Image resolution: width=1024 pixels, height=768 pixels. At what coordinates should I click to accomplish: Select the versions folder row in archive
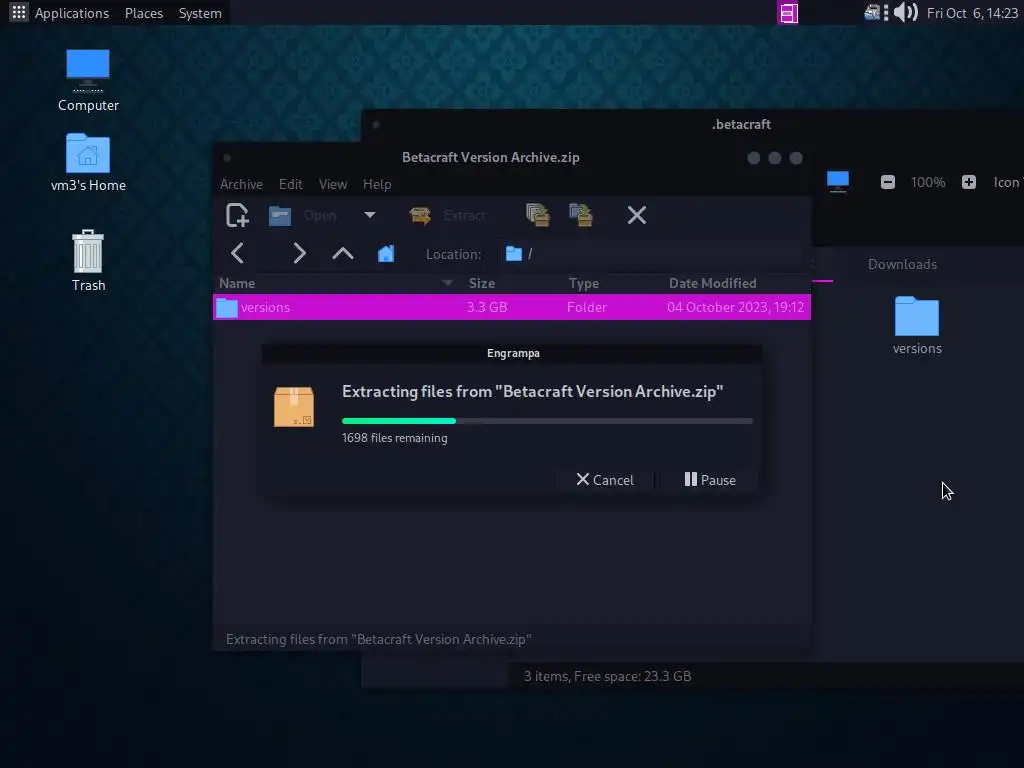pos(512,307)
